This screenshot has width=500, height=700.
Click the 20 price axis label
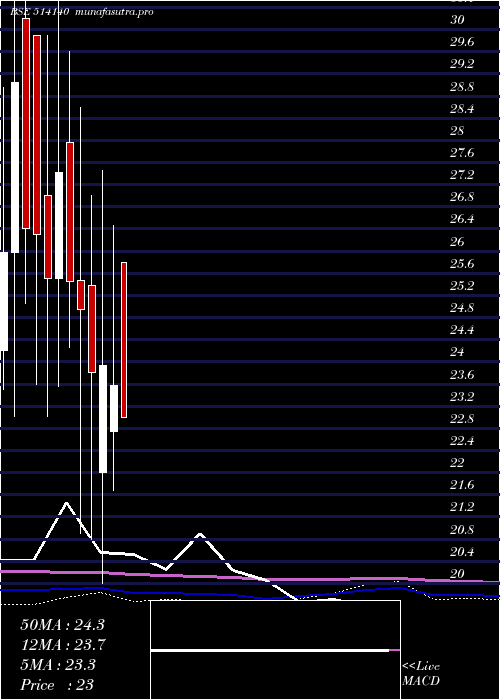[458, 574]
